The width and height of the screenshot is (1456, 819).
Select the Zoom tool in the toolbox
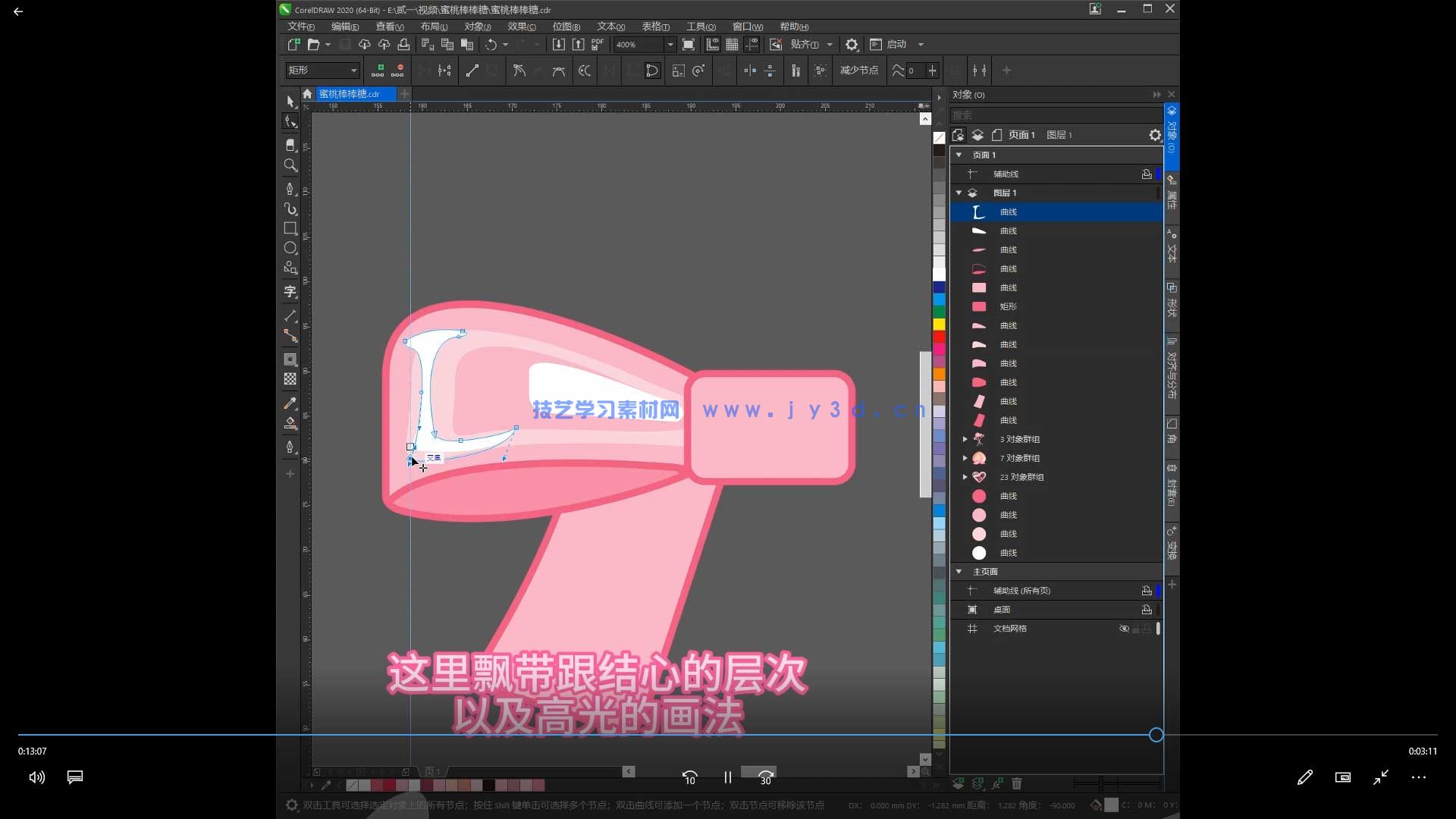tap(290, 165)
